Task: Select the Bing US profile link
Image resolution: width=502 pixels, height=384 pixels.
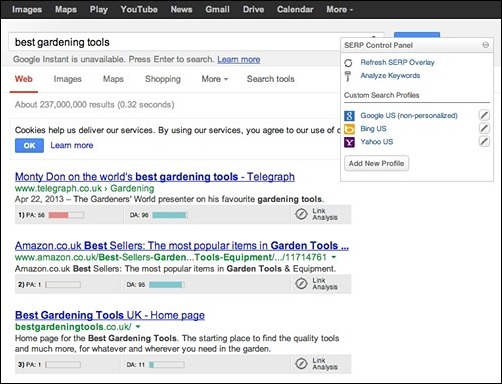Action: [x=373, y=129]
